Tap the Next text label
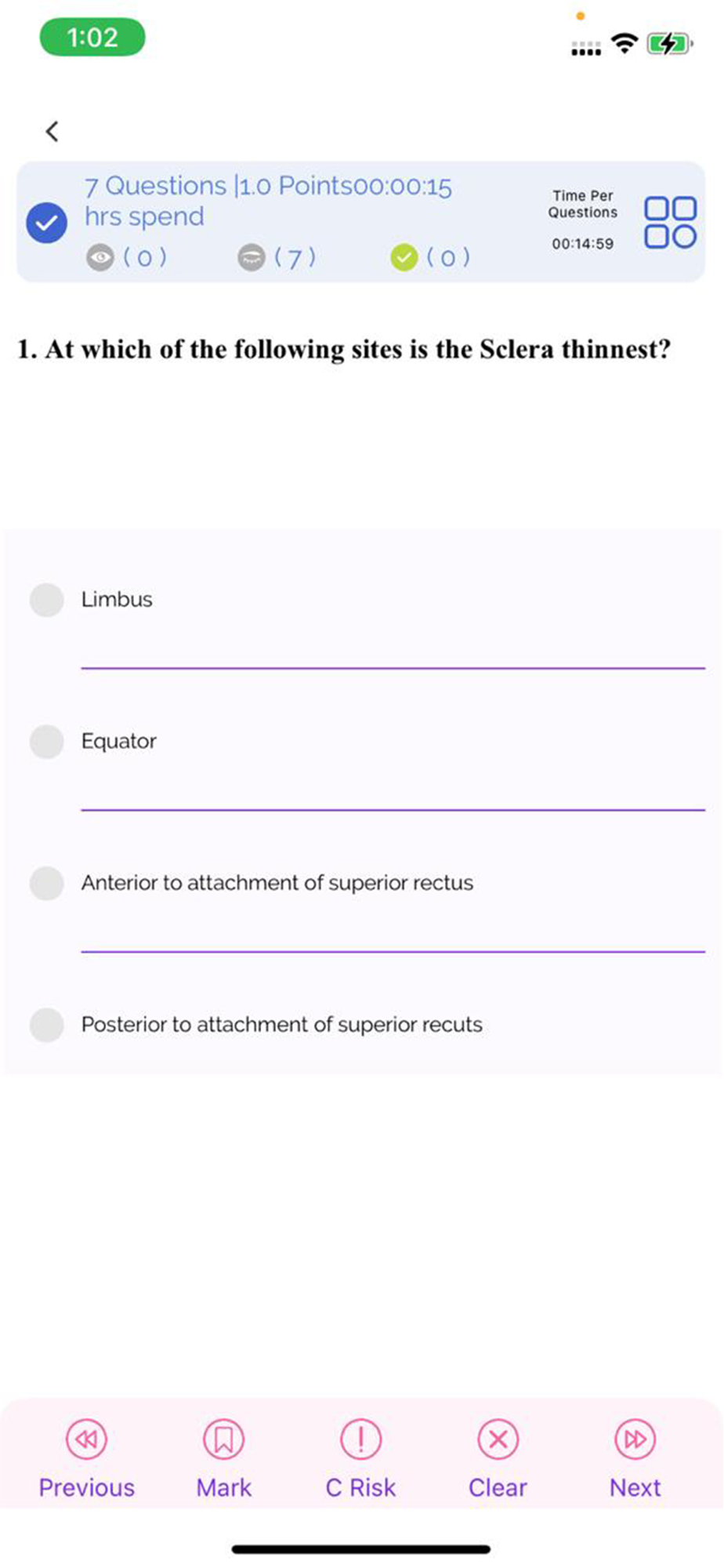This screenshot has width=724, height=1568. coord(635,1487)
